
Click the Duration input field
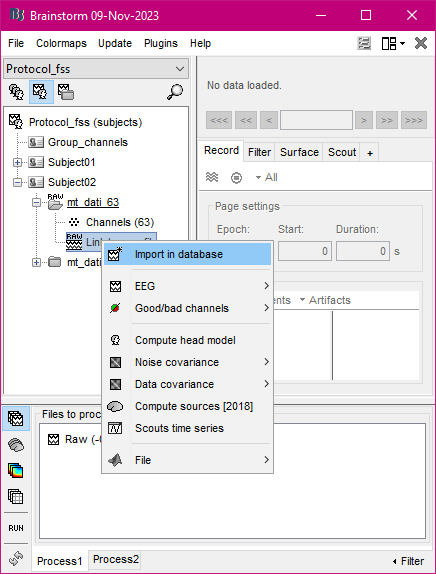pos(363,251)
